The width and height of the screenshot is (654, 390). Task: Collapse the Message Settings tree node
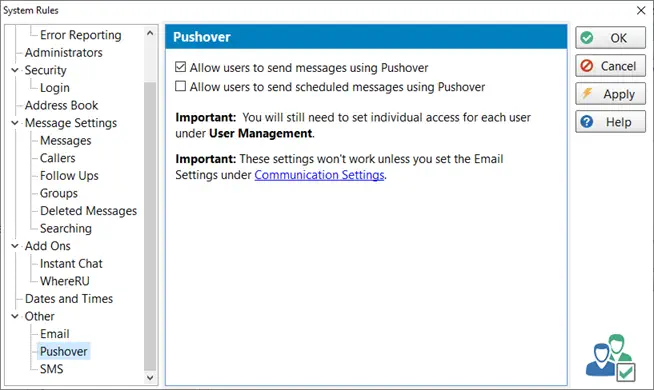tap(15, 123)
